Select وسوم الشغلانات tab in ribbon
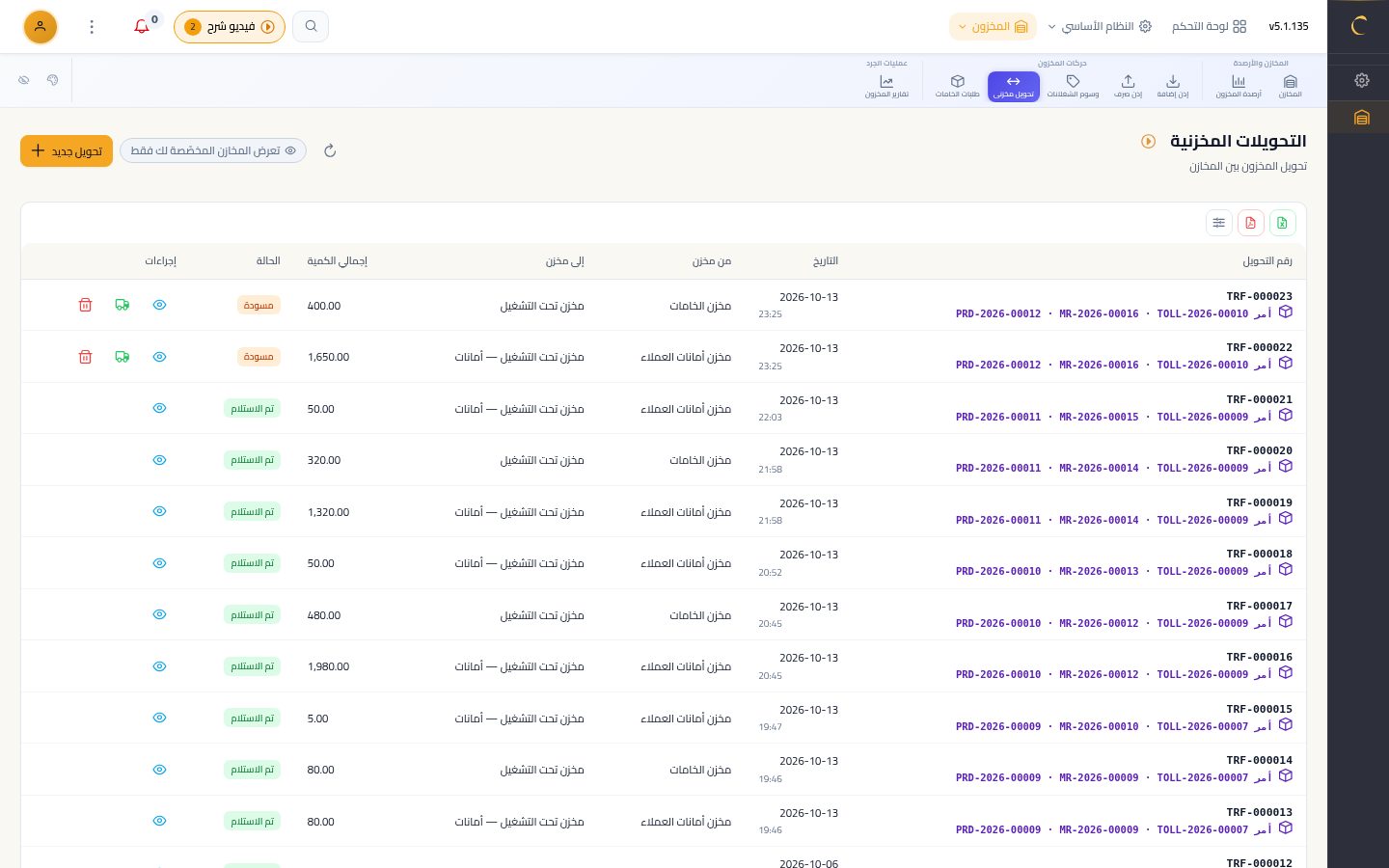 (x=1073, y=86)
